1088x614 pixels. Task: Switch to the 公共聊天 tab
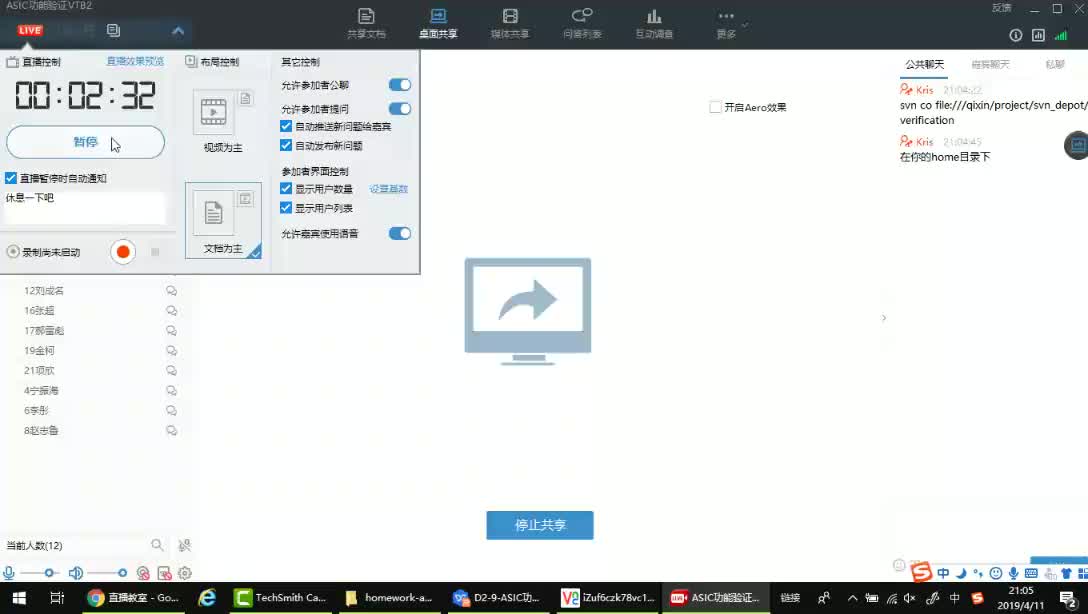924,65
